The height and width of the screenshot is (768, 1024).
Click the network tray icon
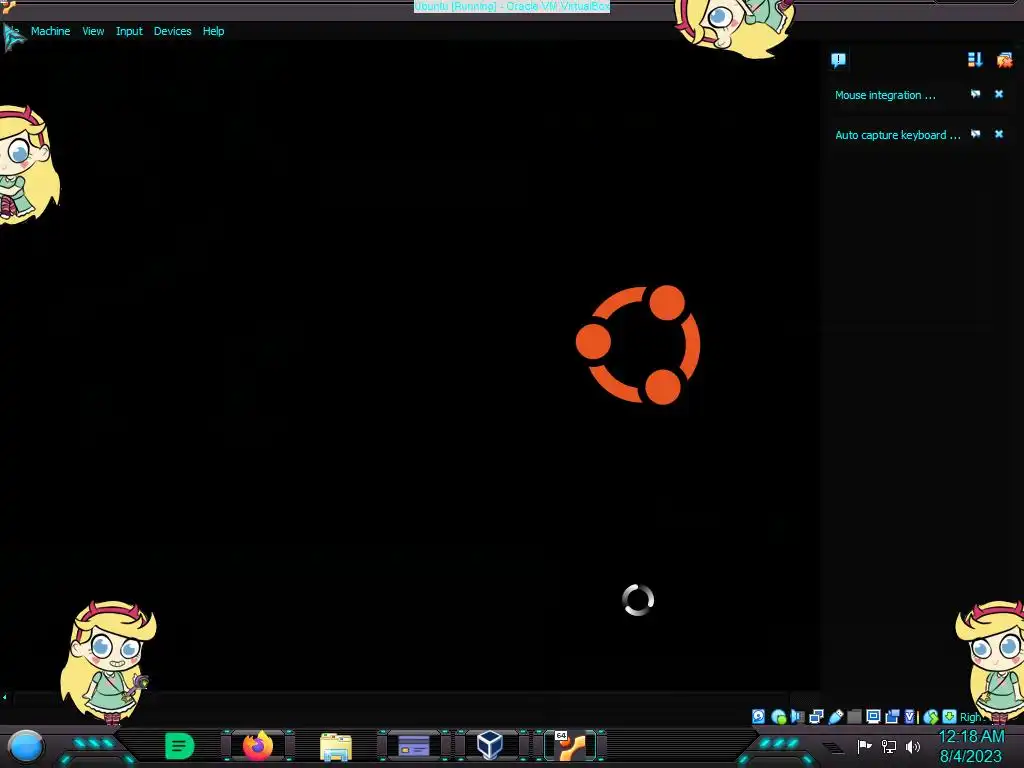(889, 746)
